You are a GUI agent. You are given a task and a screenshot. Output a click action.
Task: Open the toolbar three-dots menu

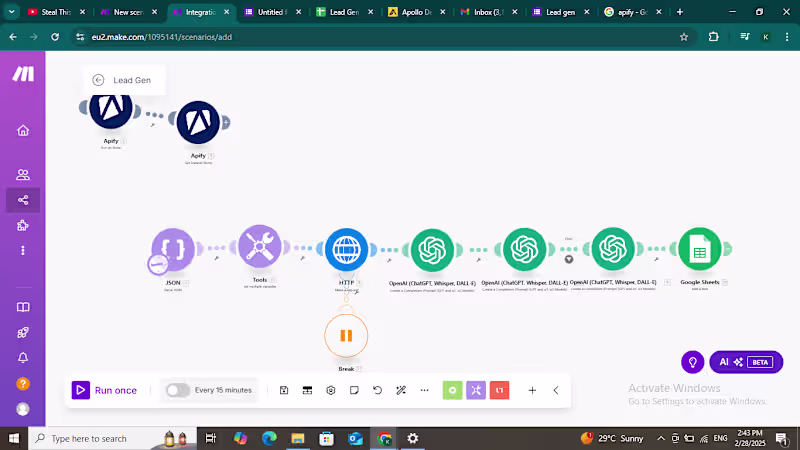(x=424, y=390)
